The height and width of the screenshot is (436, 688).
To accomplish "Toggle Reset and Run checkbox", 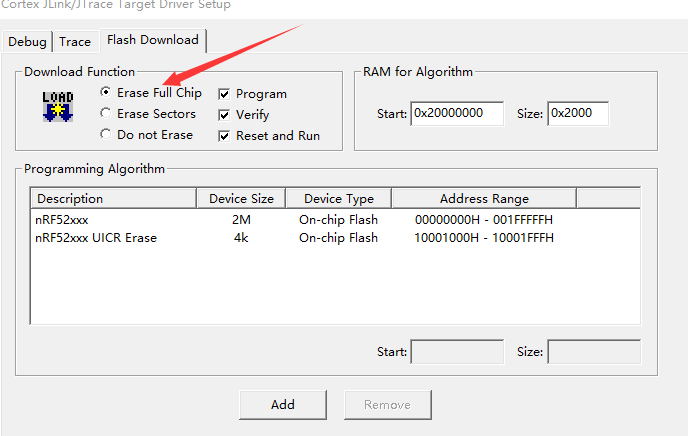I will 269,136.
